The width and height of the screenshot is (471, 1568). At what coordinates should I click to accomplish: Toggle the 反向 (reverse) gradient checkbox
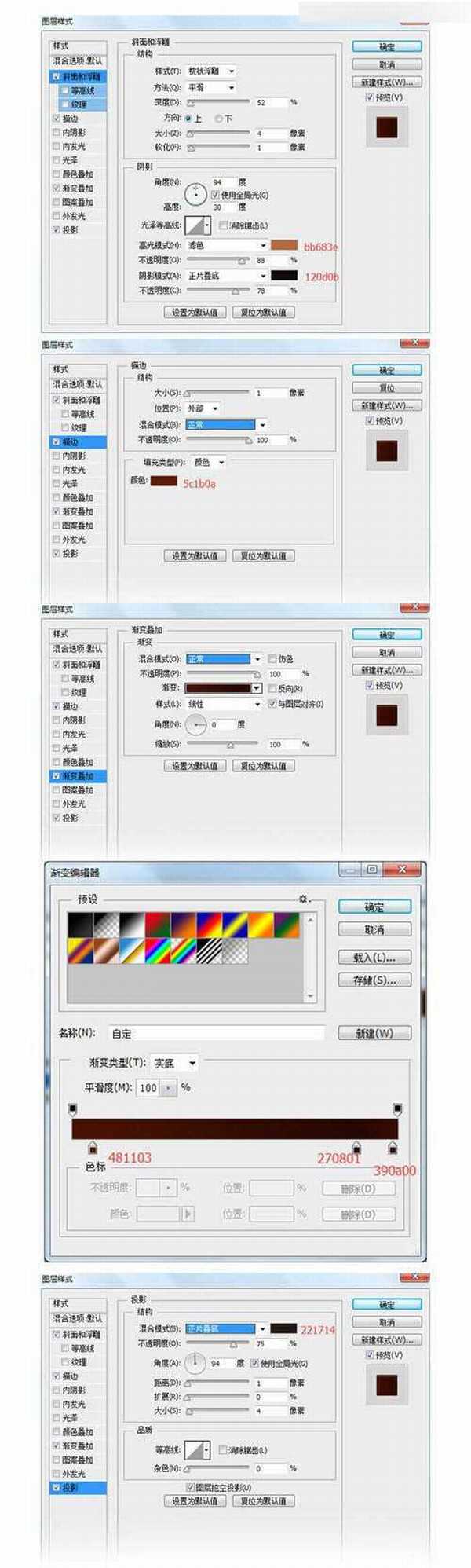[272, 688]
